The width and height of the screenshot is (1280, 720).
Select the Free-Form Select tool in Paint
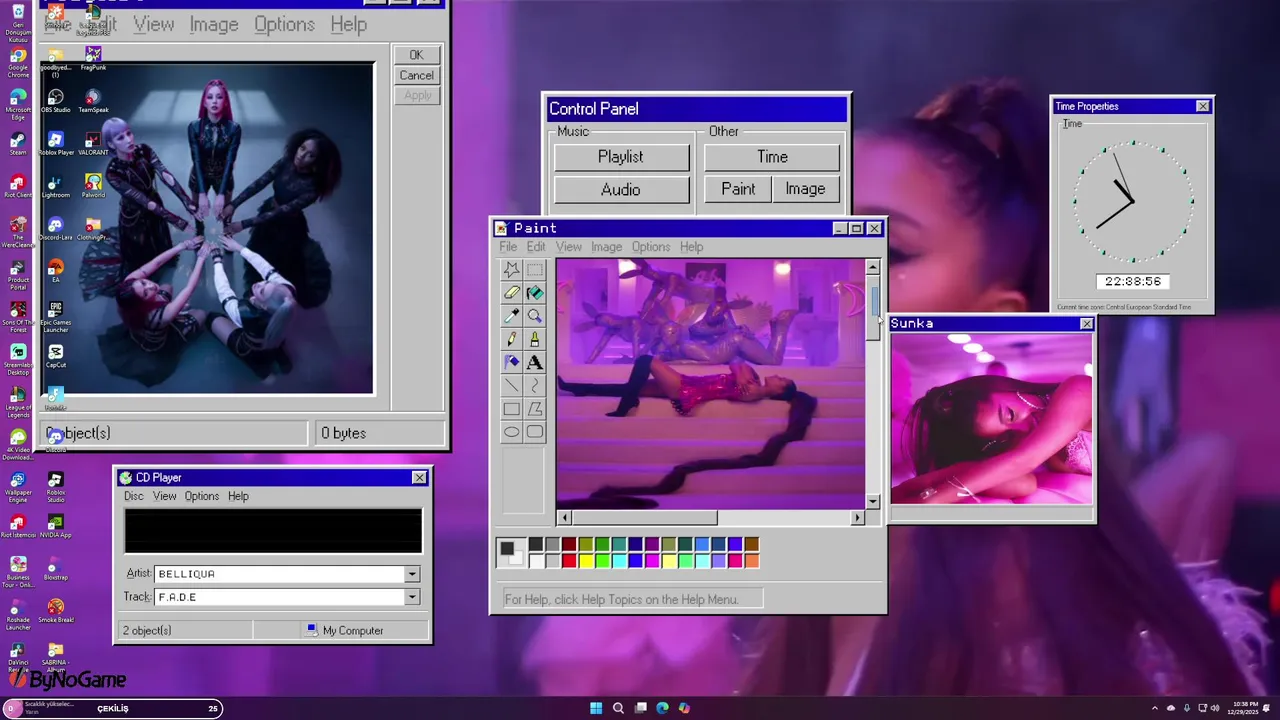[x=511, y=270]
